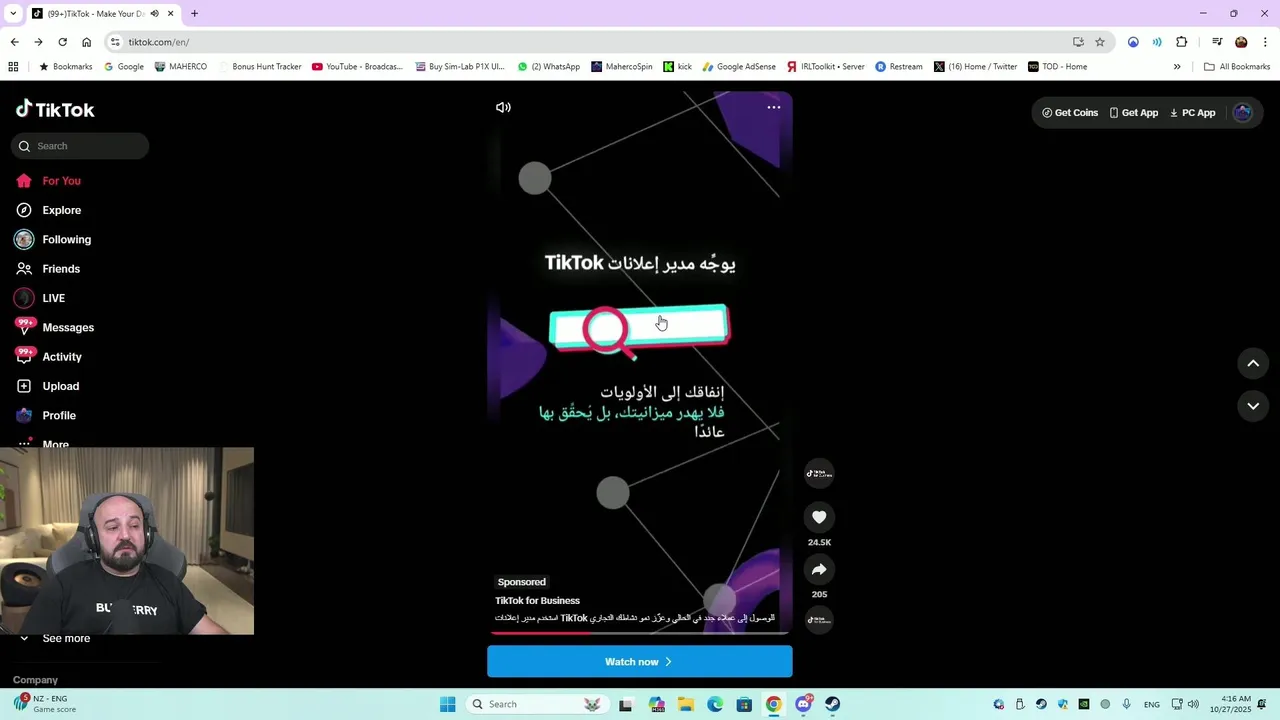Go to the LIVE section
The height and width of the screenshot is (720, 1280).
53,298
